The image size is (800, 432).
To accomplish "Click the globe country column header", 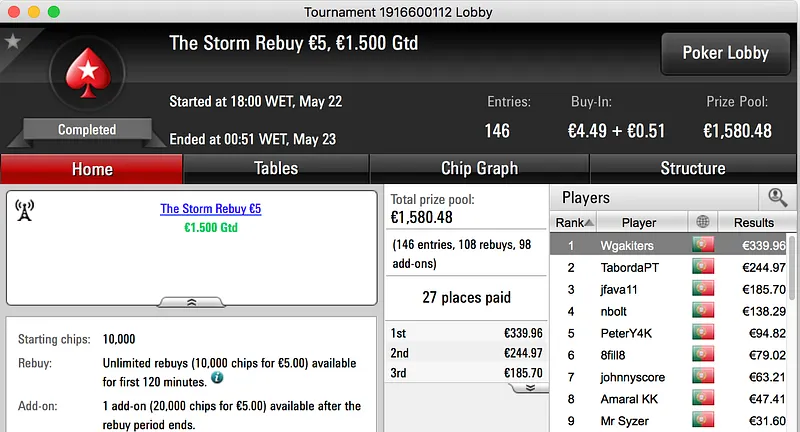I will point(703,222).
